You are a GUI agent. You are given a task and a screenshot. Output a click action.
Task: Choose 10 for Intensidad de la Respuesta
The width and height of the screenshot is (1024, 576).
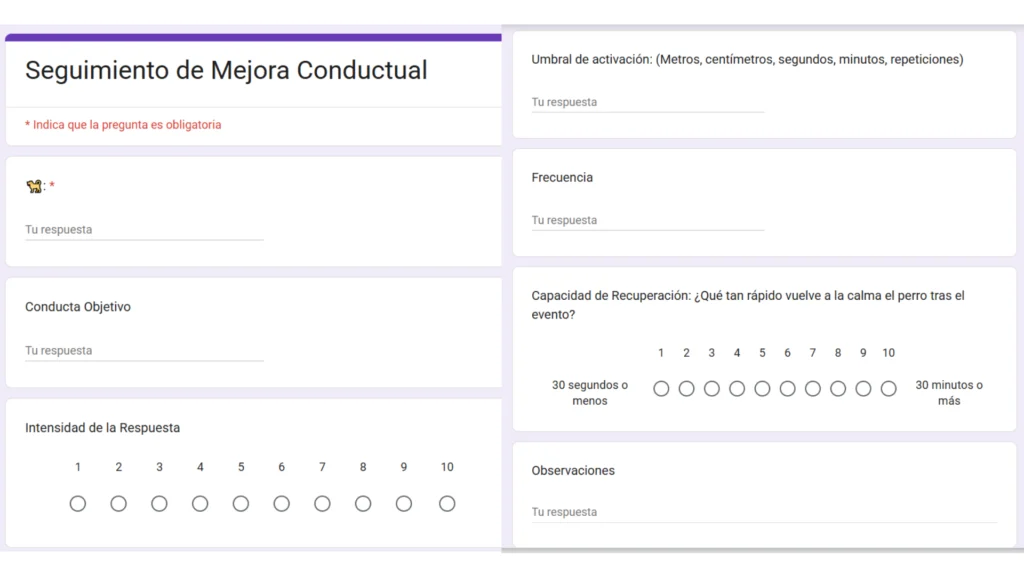coord(447,504)
